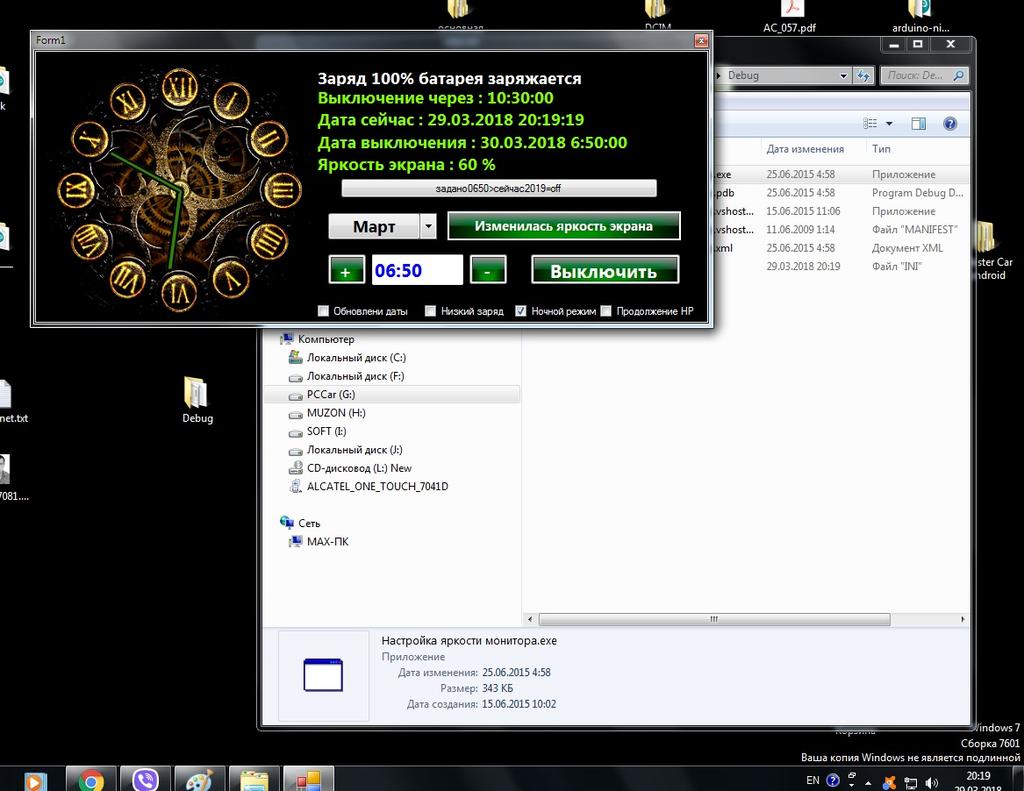
Task: Open the Debug address bar history dropdown
Action: (x=843, y=75)
